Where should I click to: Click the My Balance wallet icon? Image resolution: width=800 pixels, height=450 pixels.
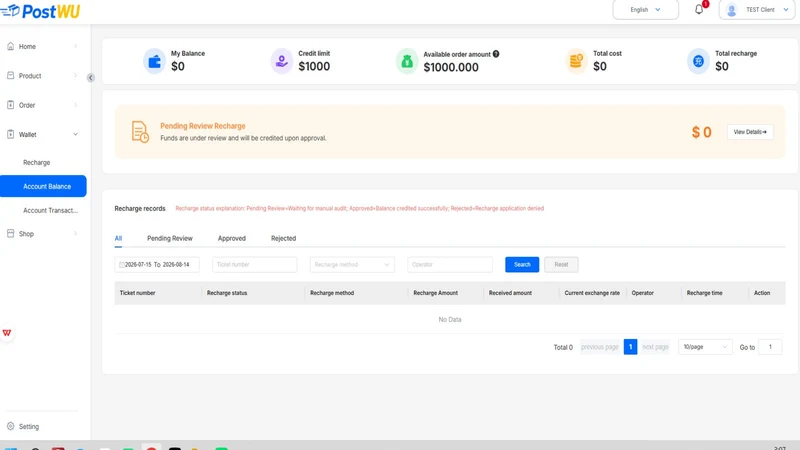click(154, 61)
